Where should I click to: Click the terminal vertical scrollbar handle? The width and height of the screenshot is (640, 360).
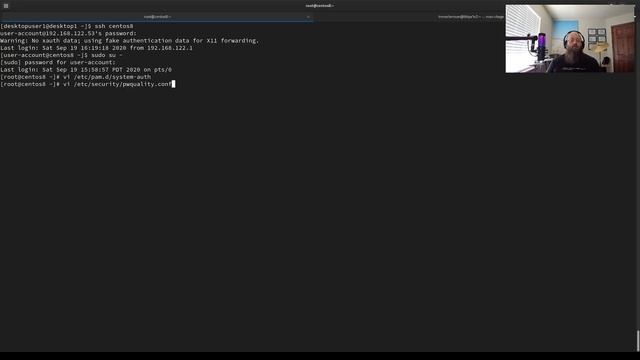pyautogui.click(x=638, y=340)
